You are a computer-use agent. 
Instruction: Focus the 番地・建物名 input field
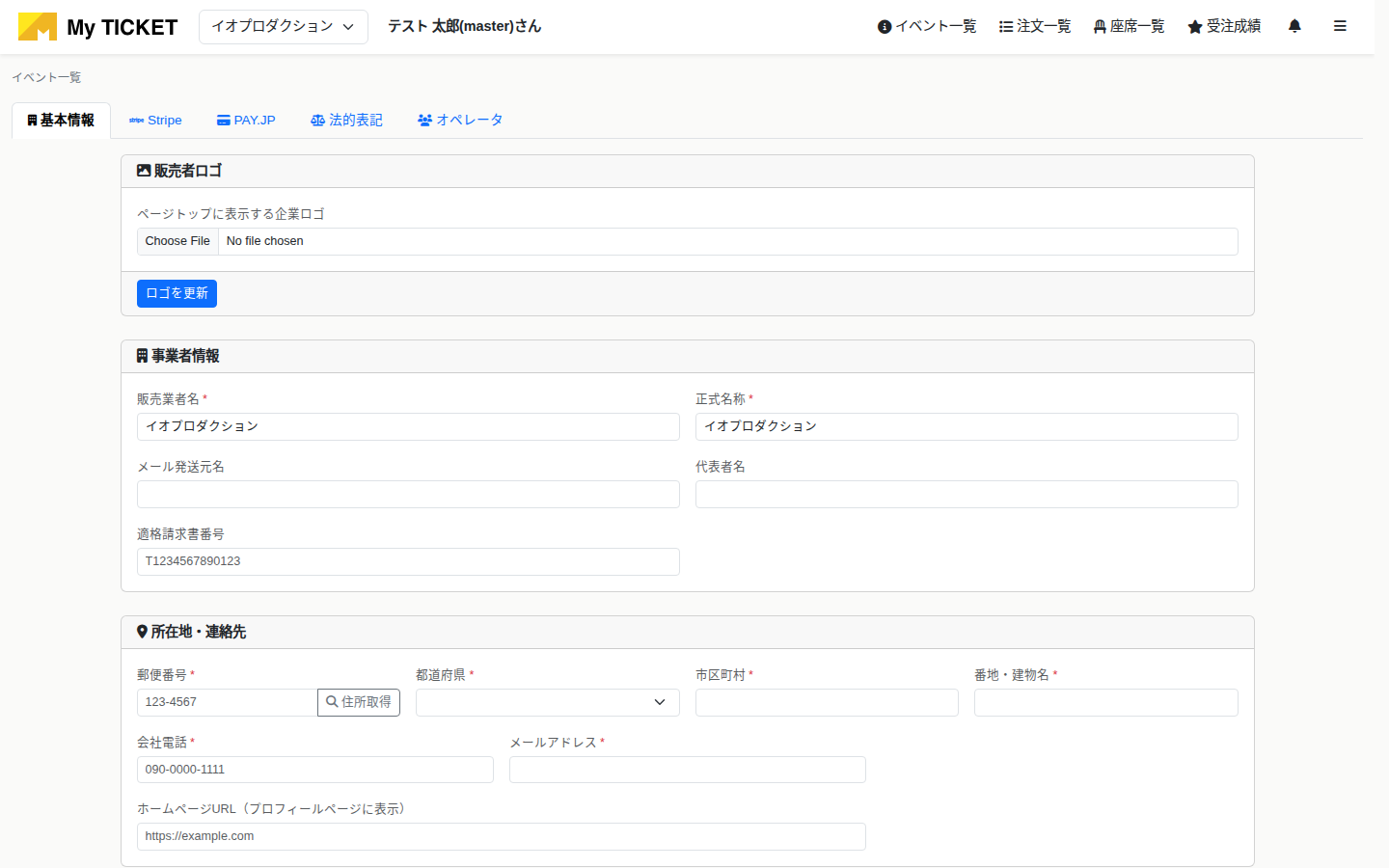click(1106, 702)
